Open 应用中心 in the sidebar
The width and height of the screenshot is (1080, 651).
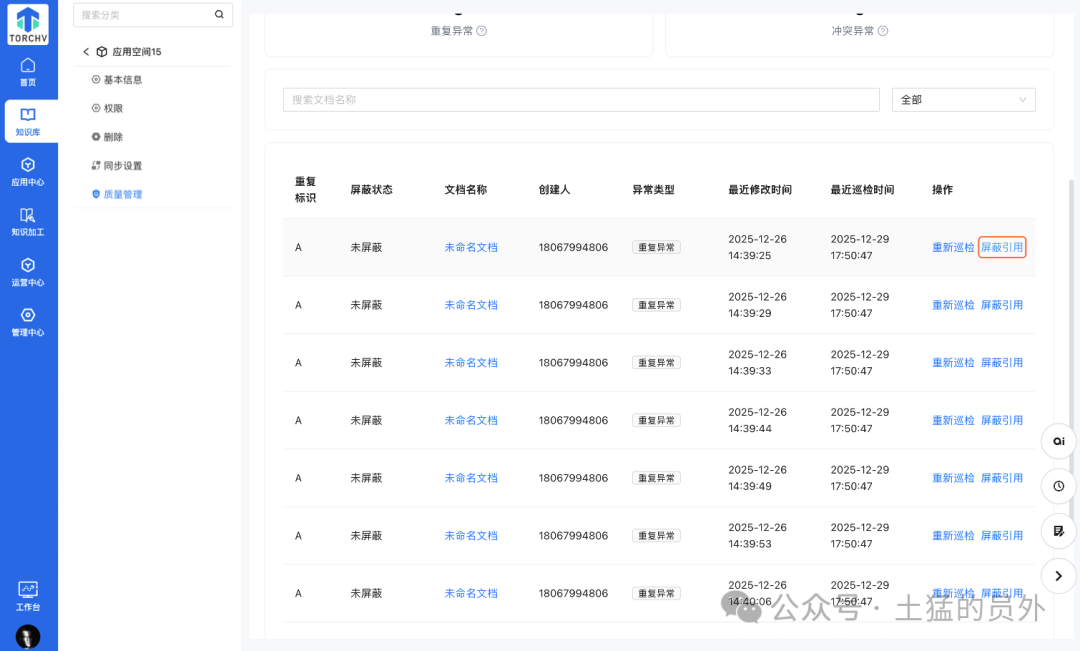[x=28, y=172]
